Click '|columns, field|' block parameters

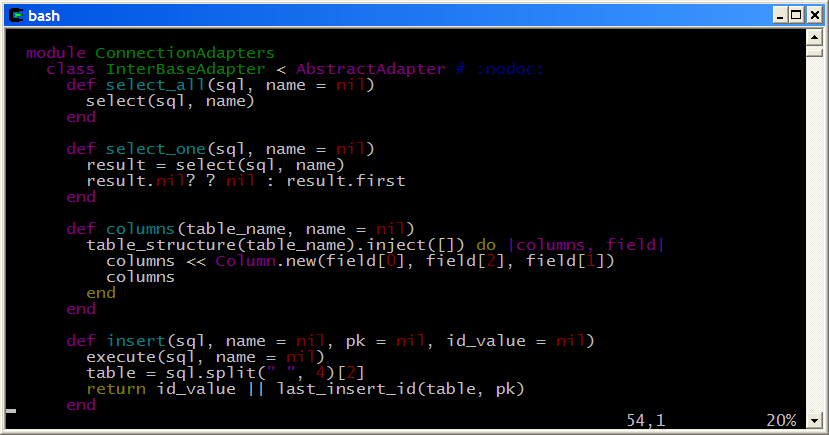[x=586, y=245]
